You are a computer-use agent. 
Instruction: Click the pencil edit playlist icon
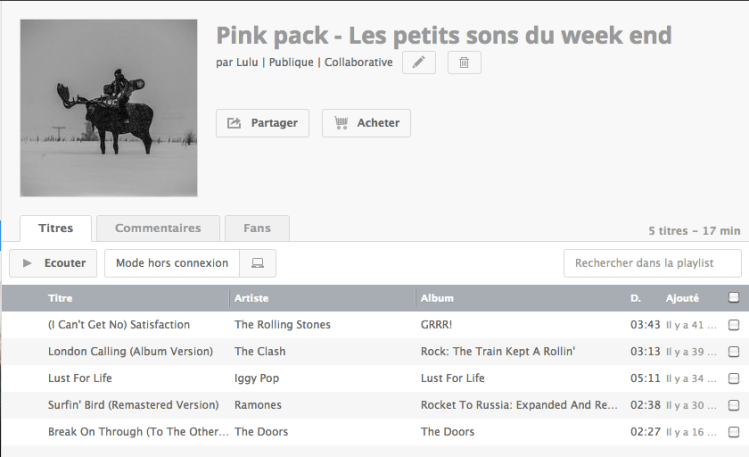point(419,63)
